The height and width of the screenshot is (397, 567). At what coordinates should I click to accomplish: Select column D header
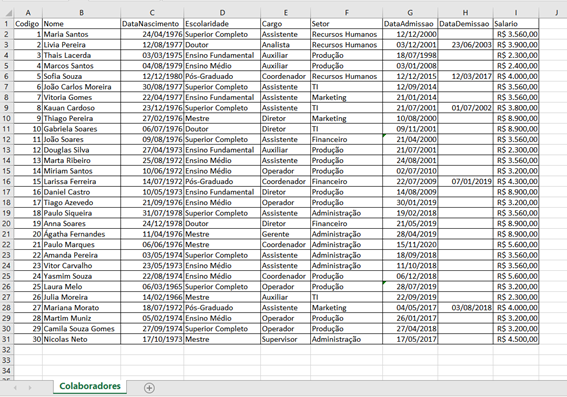pyautogui.click(x=222, y=13)
